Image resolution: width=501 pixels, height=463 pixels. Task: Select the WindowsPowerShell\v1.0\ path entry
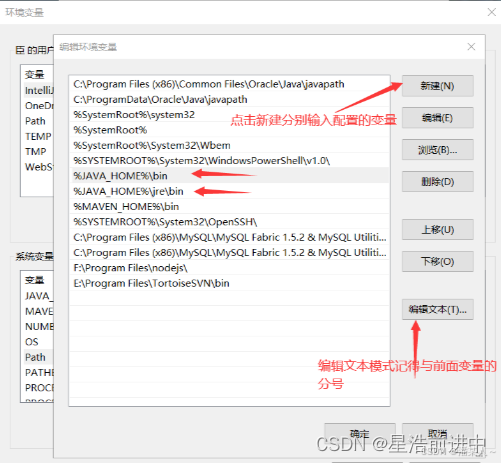point(229,161)
